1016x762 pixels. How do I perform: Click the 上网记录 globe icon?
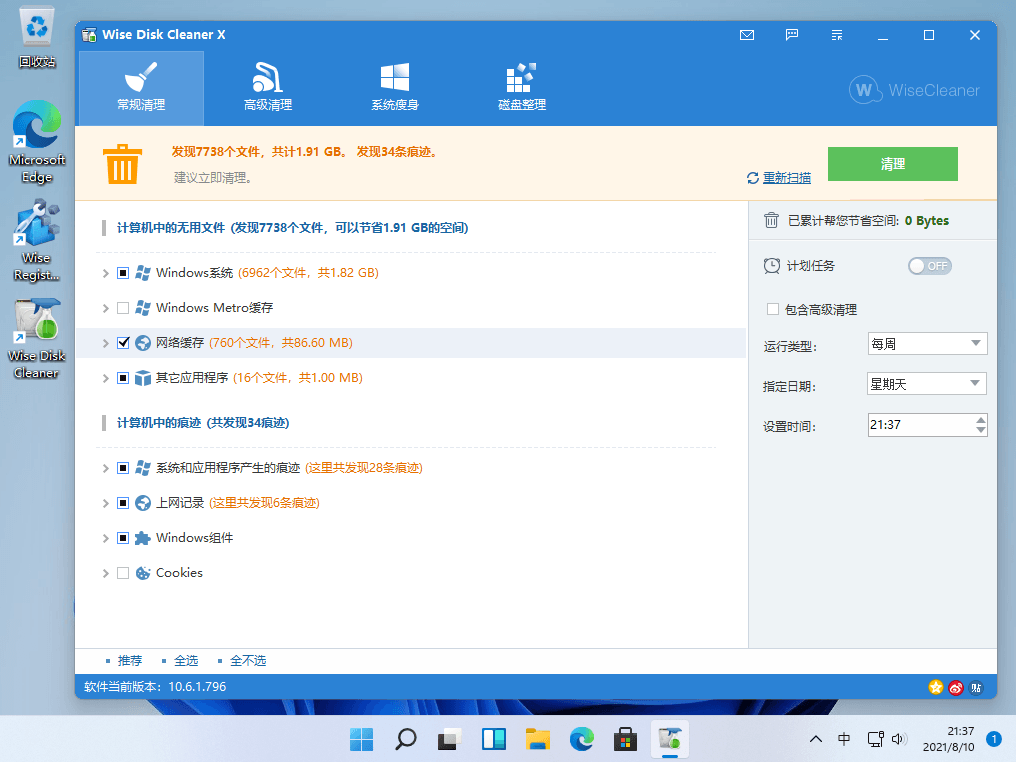click(143, 503)
